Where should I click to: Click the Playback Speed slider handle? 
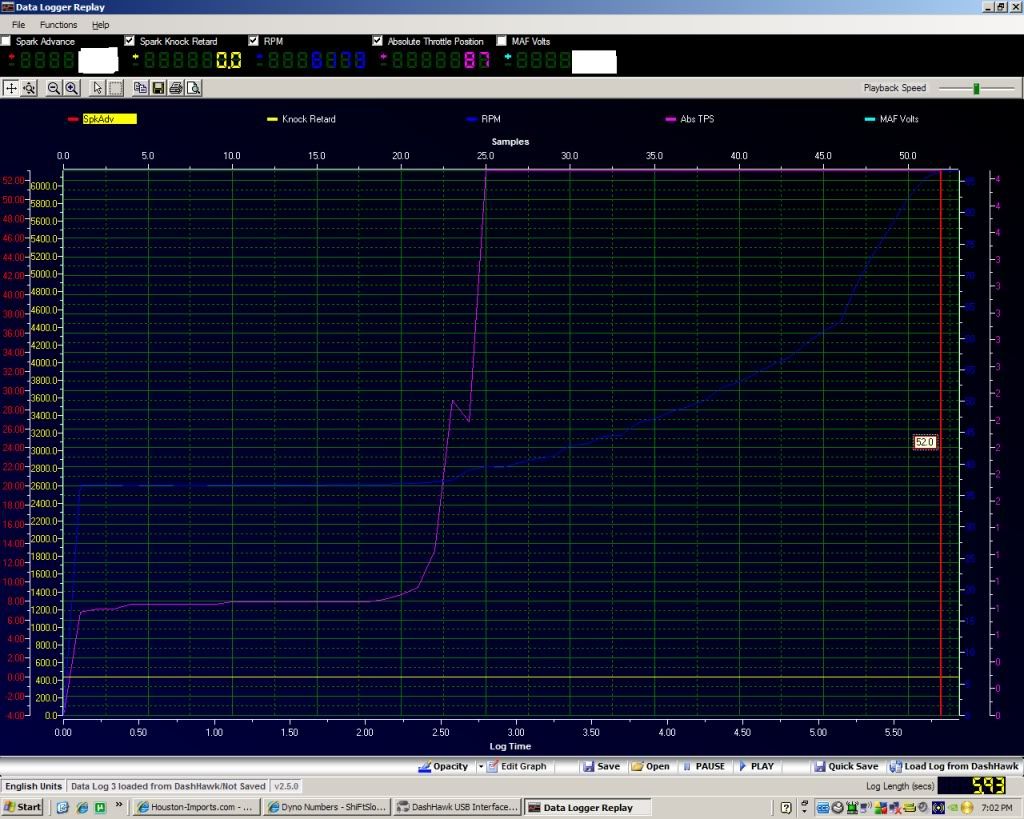pyautogui.click(x=976, y=88)
